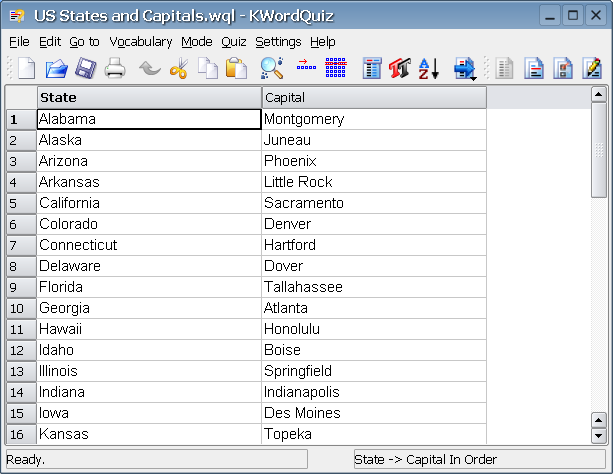The image size is (613, 474).
Task: Click the table corner select-all header
Action: 22,98
